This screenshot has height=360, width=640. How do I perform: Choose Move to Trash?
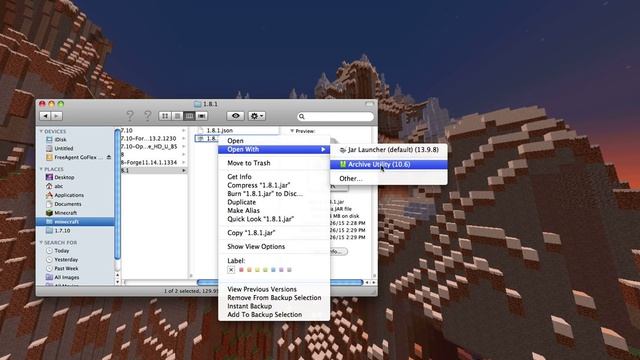pos(274,163)
